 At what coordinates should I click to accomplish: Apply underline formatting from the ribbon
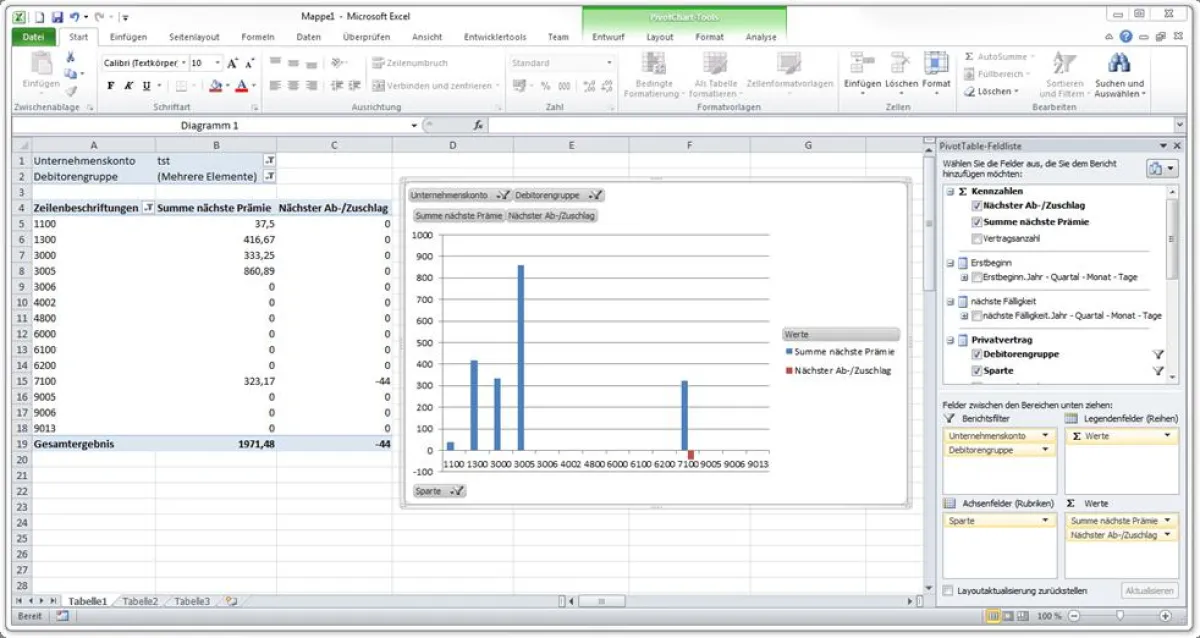(147, 86)
